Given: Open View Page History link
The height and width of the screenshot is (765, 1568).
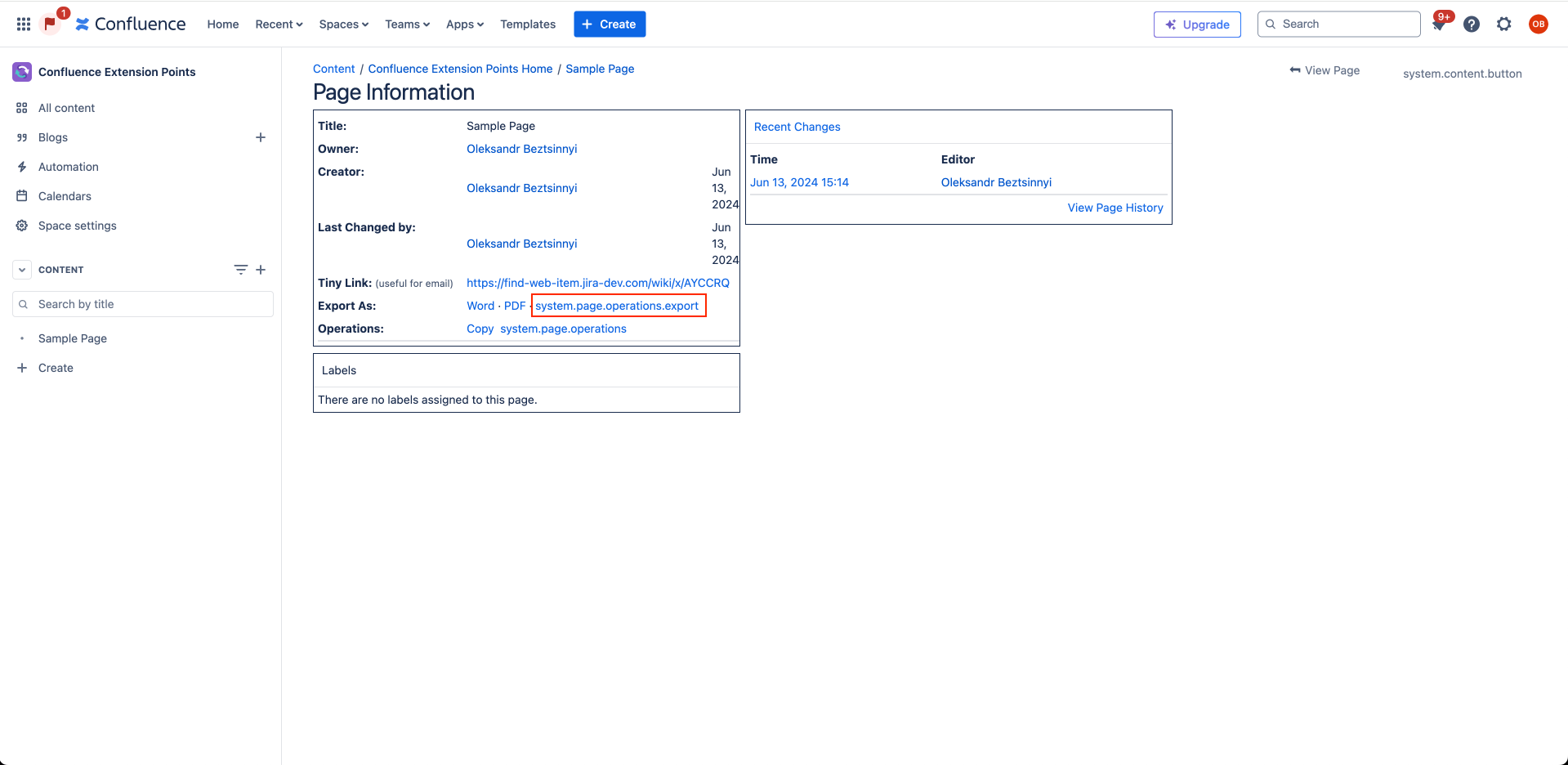Looking at the screenshot, I should pyautogui.click(x=1115, y=208).
